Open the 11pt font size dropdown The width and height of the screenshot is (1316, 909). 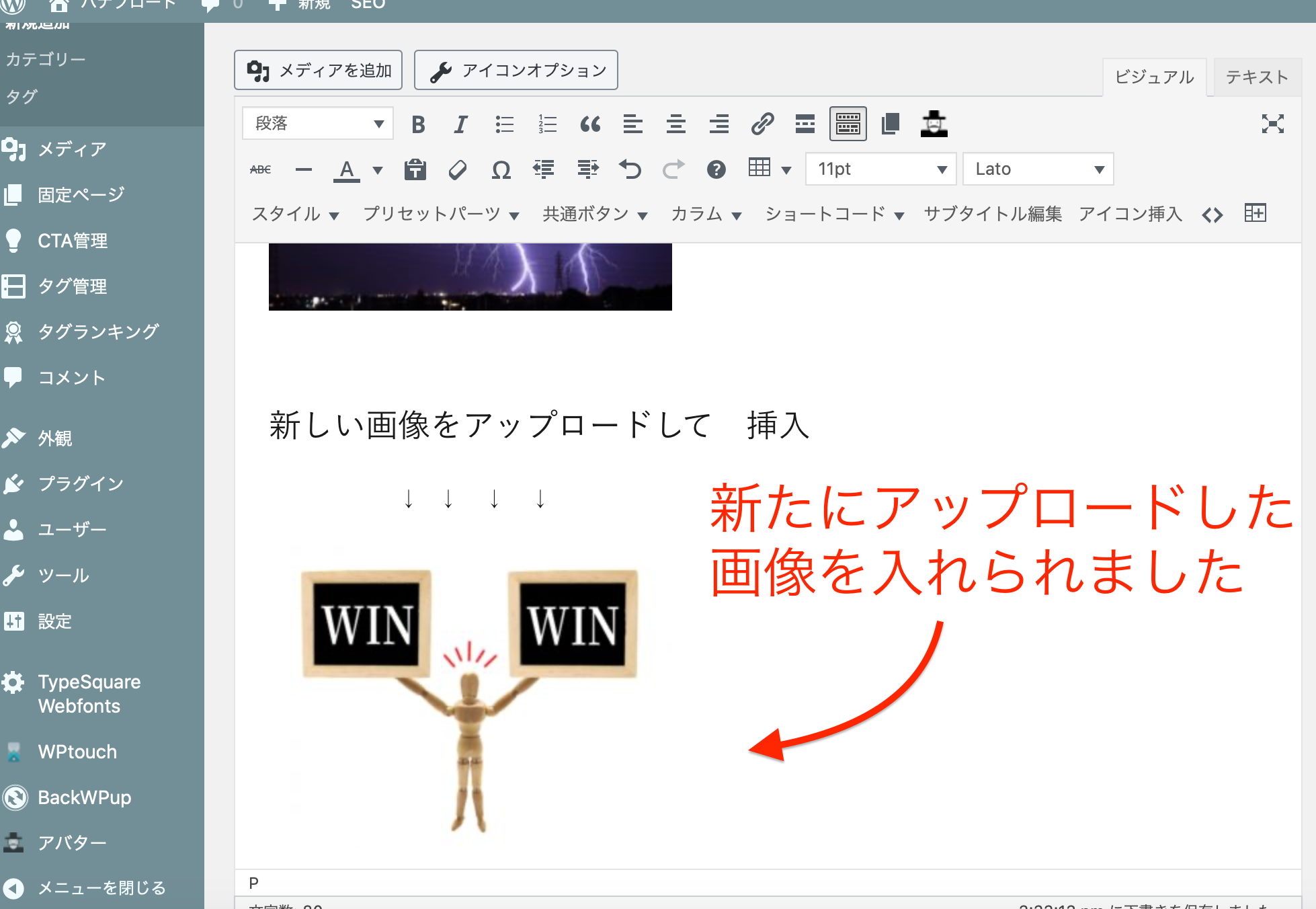(881, 169)
